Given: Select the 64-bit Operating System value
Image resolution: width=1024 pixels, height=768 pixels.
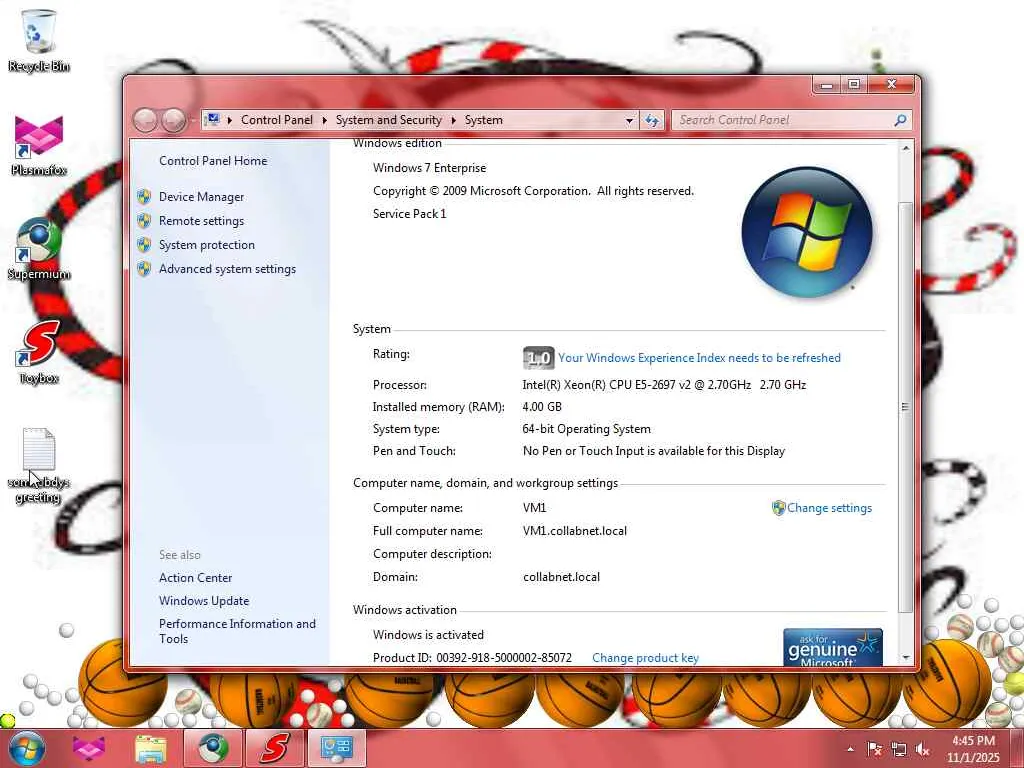Looking at the screenshot, I should (586, 429).
